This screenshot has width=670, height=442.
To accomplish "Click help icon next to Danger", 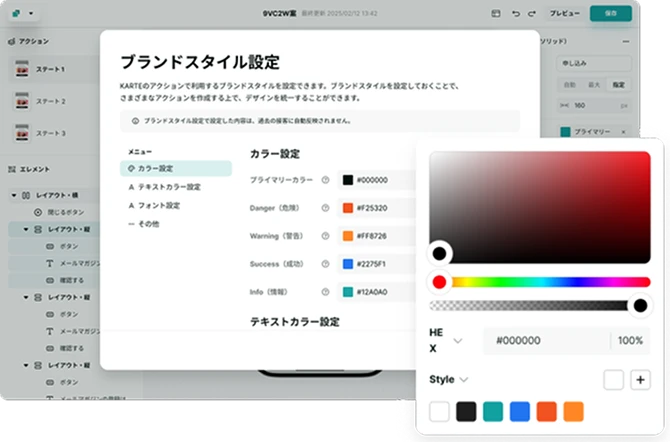I will click(325, 208).
